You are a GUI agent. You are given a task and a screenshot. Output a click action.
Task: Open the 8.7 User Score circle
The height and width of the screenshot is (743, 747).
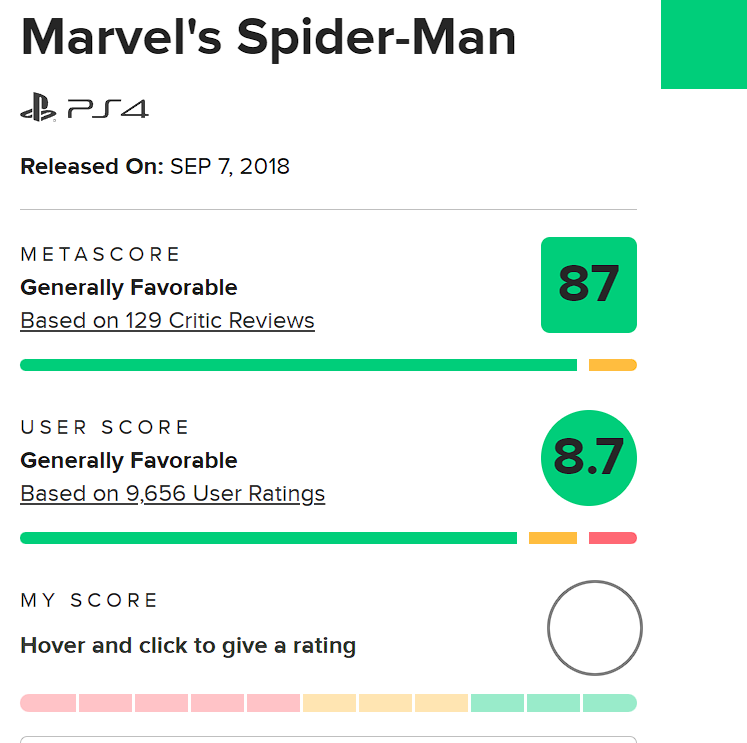pyautogui.click(x=588, y=458)
